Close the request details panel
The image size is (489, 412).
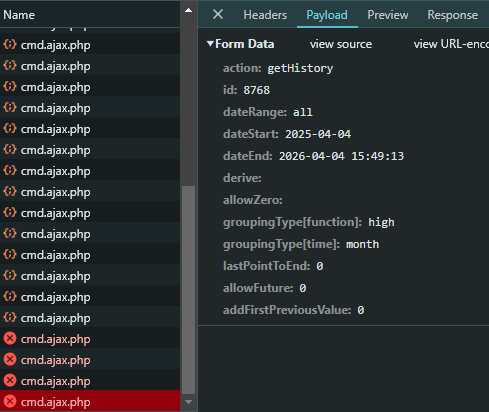pos(218,14)
